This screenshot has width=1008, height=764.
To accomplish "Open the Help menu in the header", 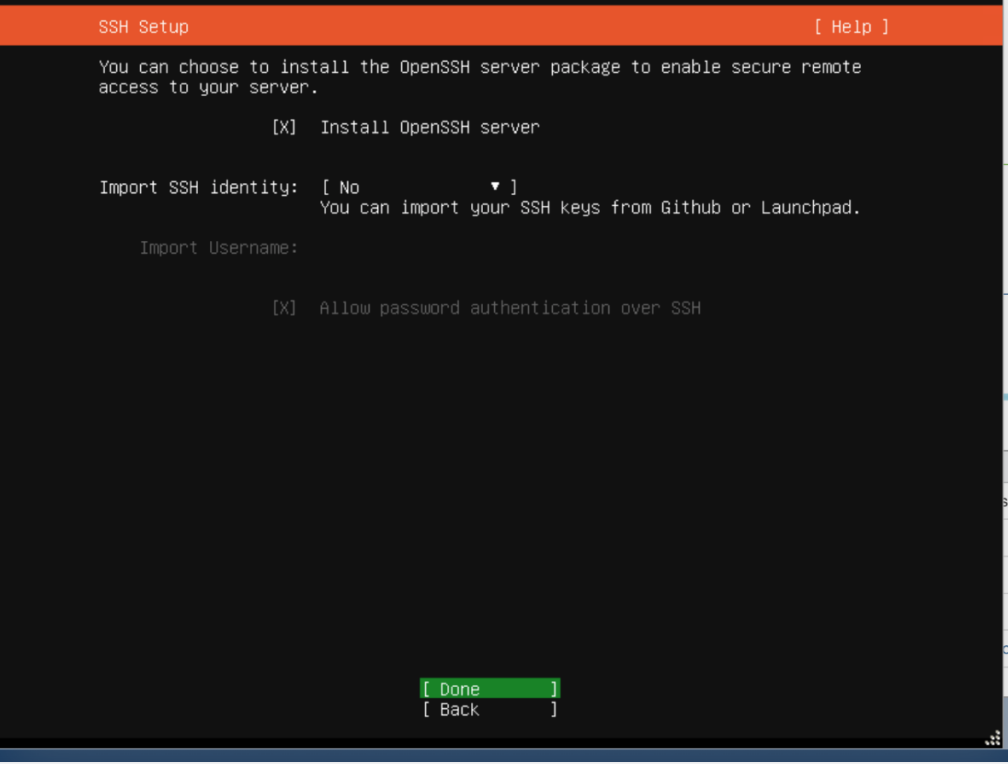I will point(850,27).
